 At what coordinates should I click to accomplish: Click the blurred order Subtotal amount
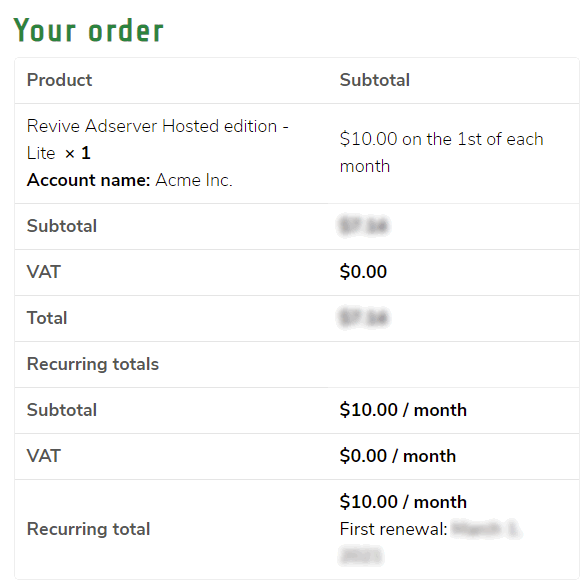point(363,226)
